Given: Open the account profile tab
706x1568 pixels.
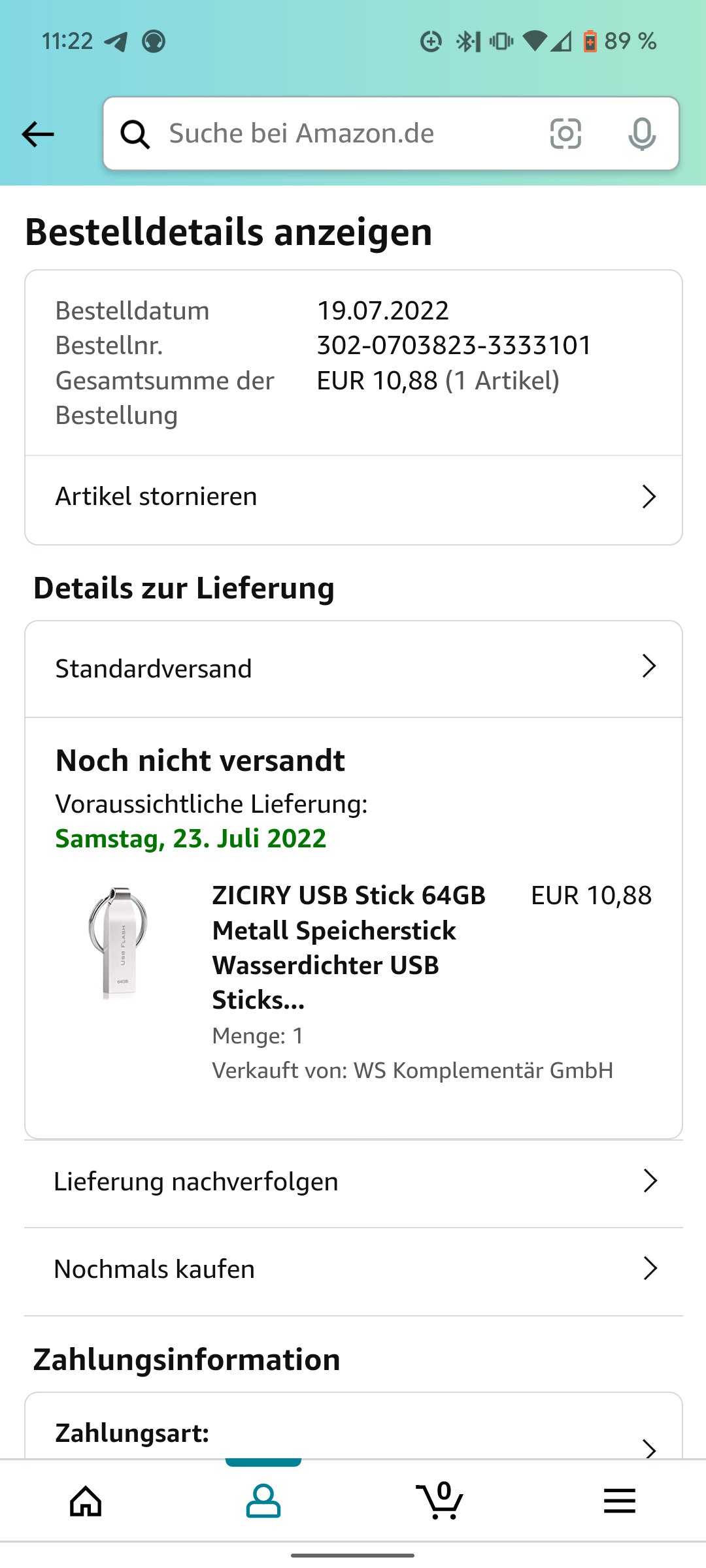Looking at the screenshot, I should pos(263,1501).
